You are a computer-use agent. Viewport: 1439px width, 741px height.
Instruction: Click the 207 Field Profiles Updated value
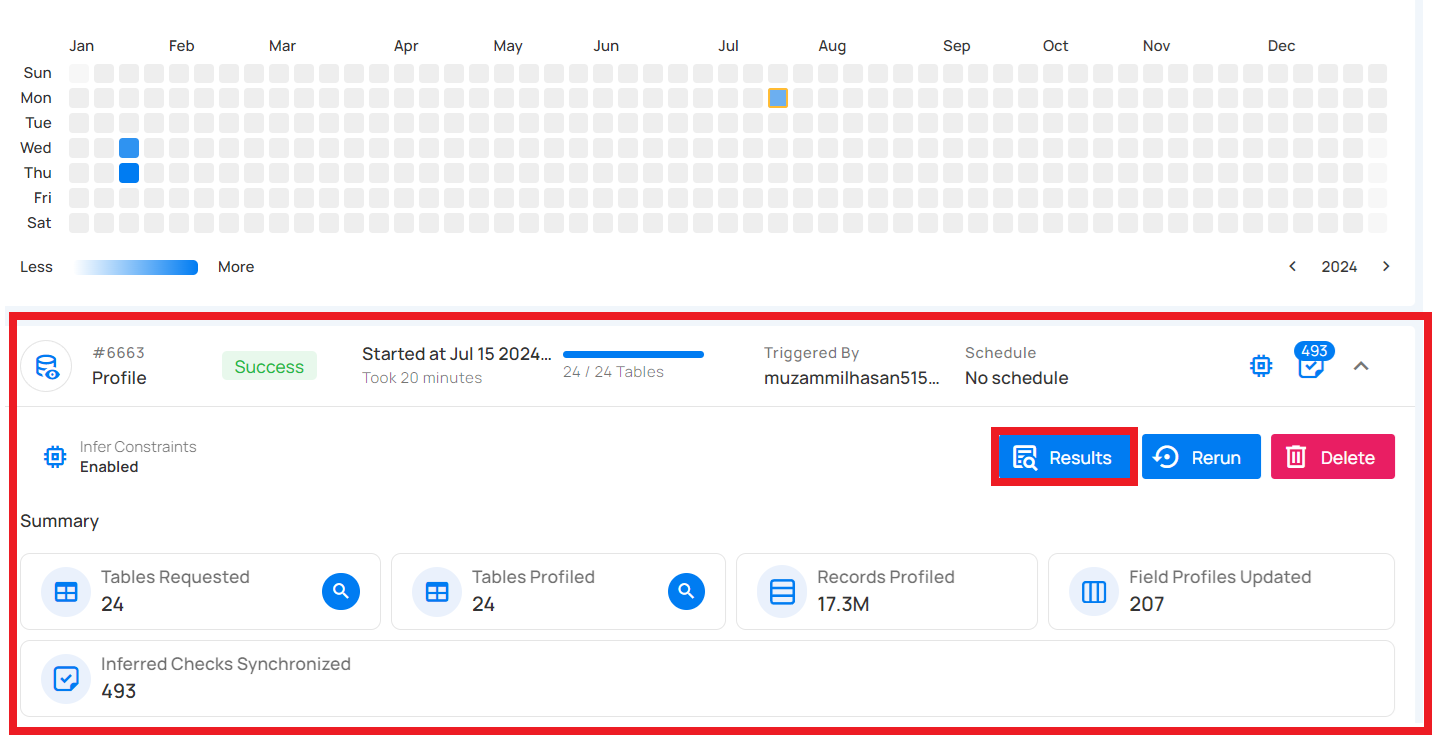1146,604
